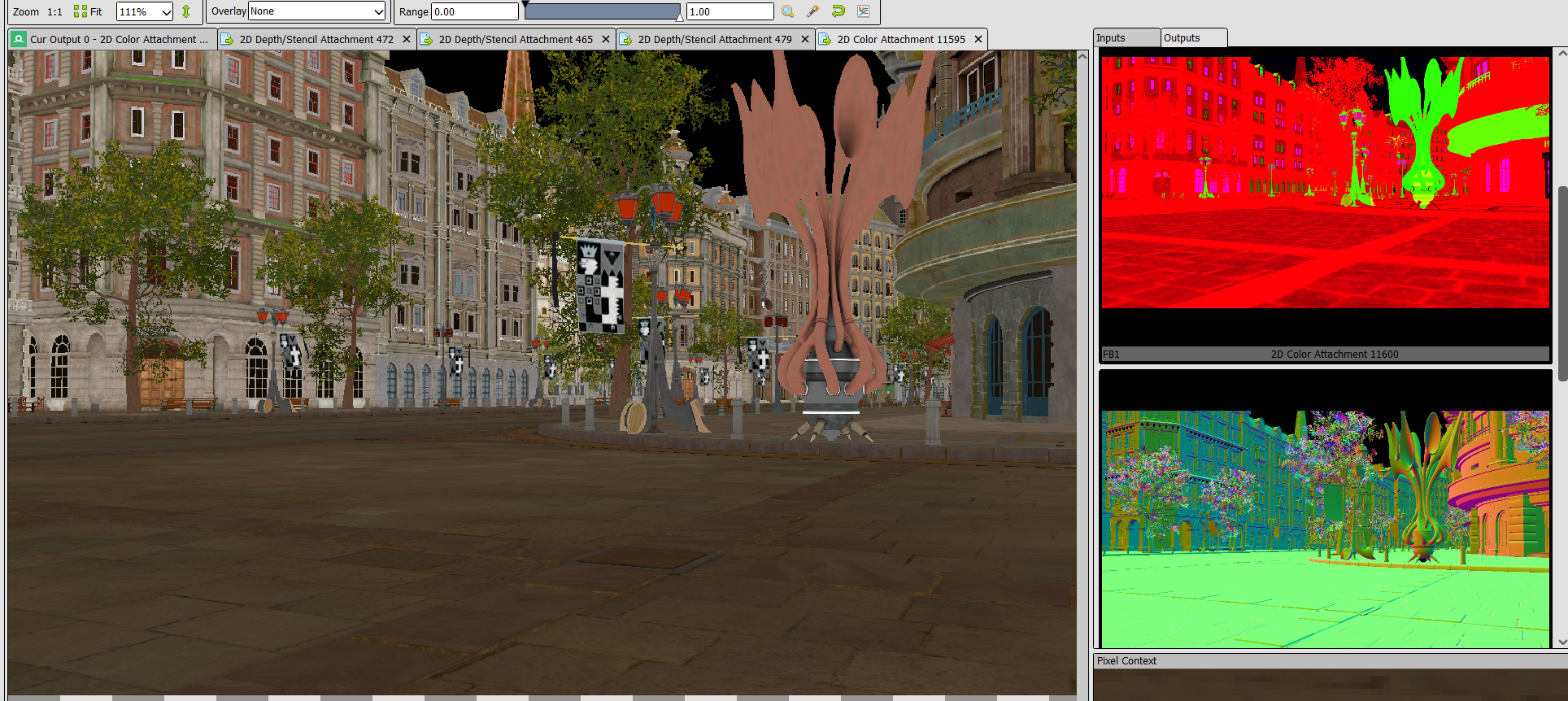This screenshot has width=1568, height=701.
Task: Toggle the histogram view icon
Action: (x=863, y=11)
